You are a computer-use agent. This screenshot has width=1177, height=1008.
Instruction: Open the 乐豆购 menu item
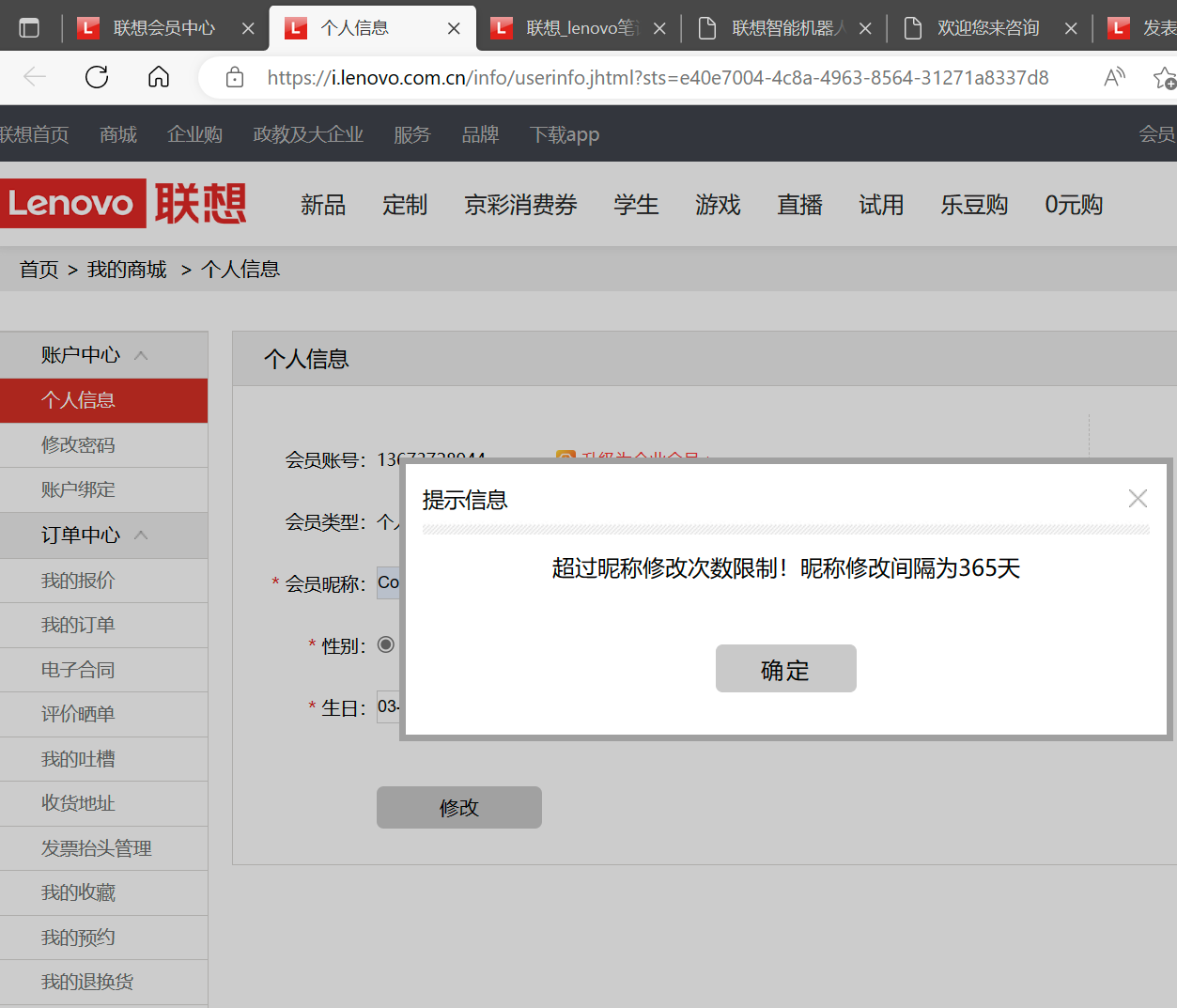click(x=974, y=205)
